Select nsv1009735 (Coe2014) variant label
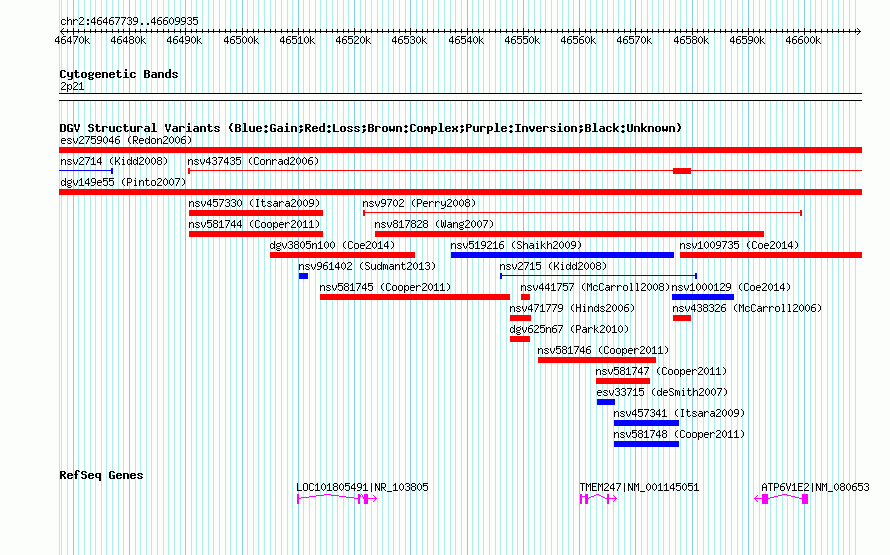The image size is (890, 555). coord(739,245)
